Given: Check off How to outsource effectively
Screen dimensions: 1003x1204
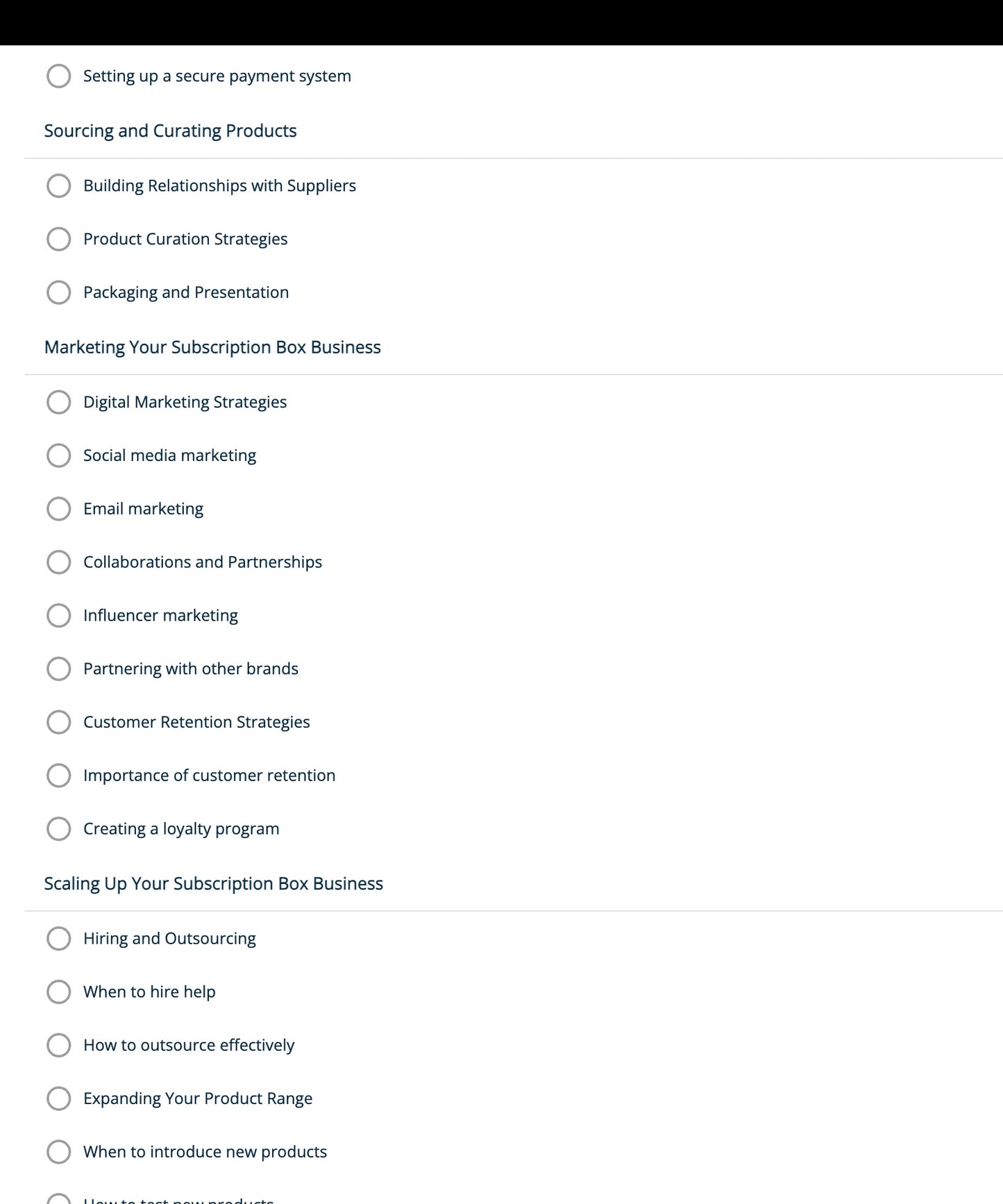Looking at the screenshot, I should [x=58, y=1046].
